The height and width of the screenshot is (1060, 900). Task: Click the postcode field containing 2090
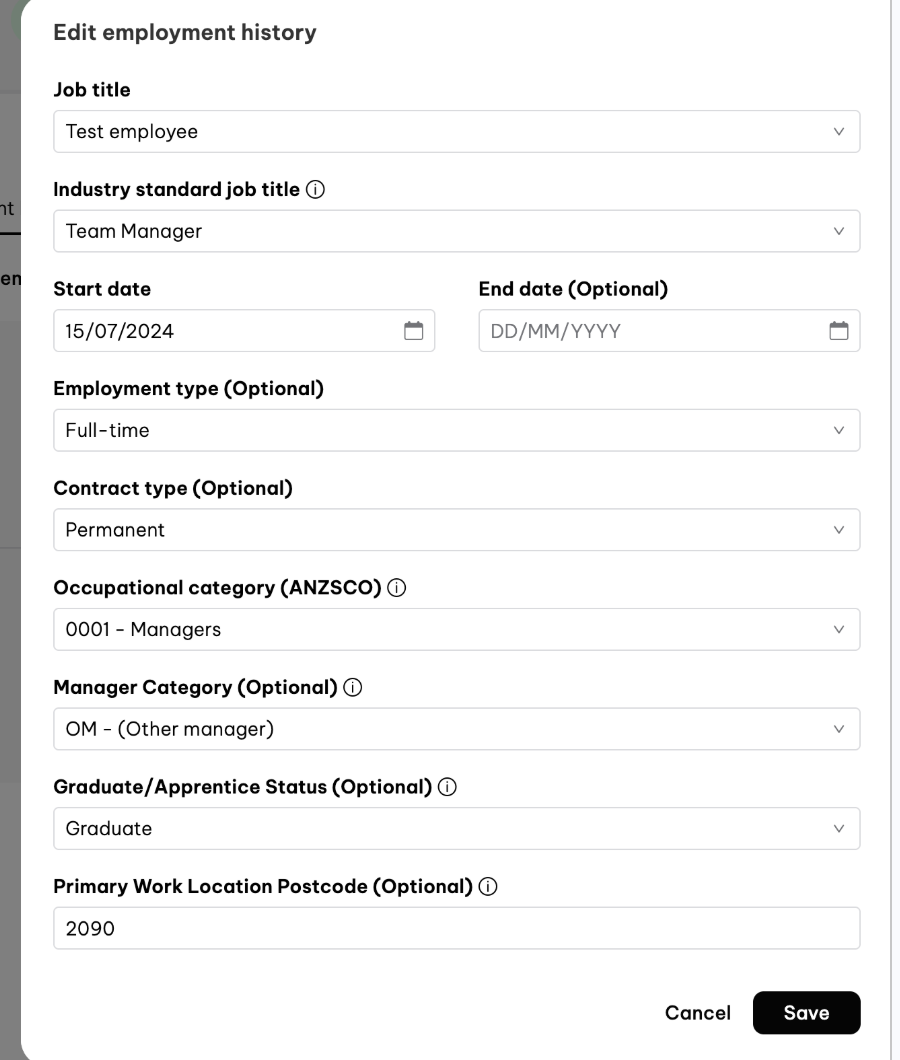[x=456, y=928]
